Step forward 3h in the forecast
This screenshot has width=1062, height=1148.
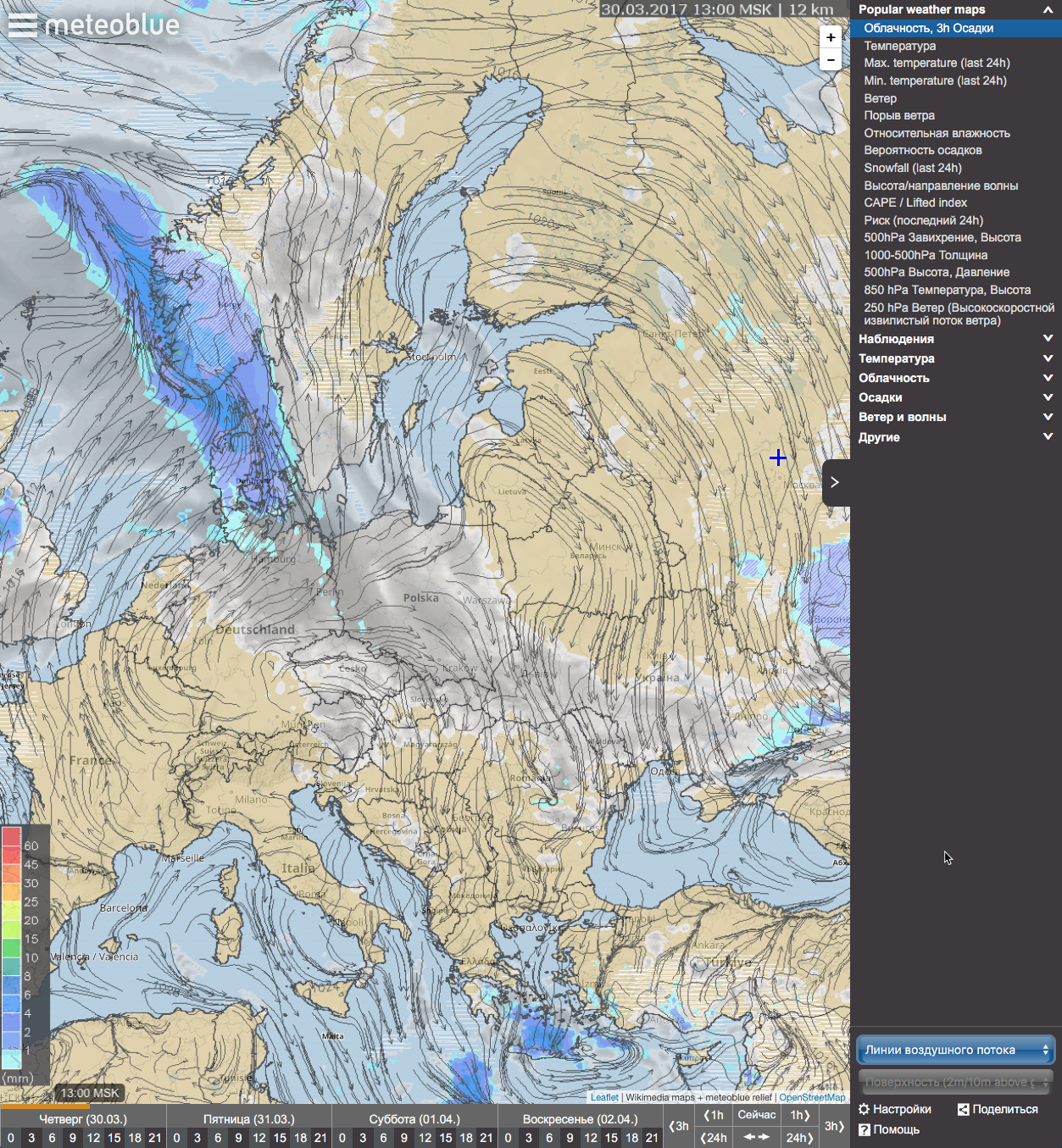(834, 1126)
